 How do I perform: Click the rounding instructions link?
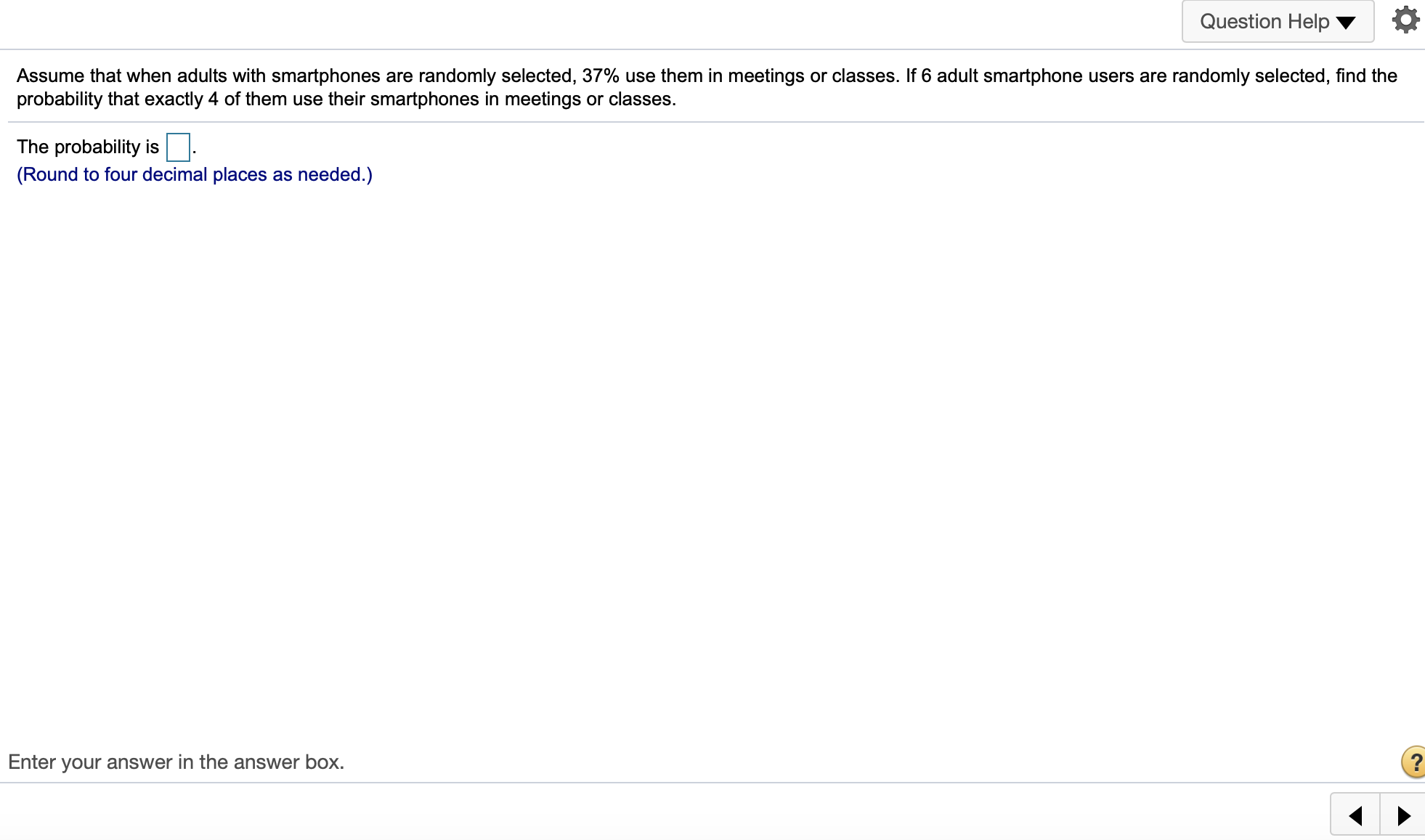point(194,174)
